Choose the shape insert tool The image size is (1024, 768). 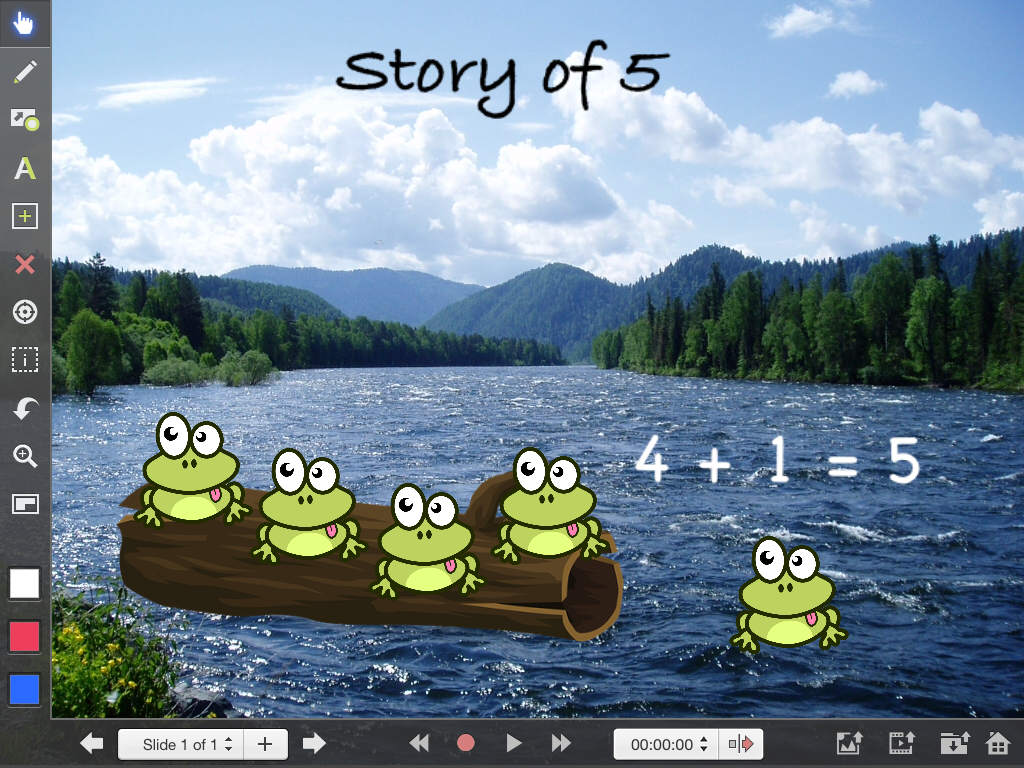click(25, 120)
